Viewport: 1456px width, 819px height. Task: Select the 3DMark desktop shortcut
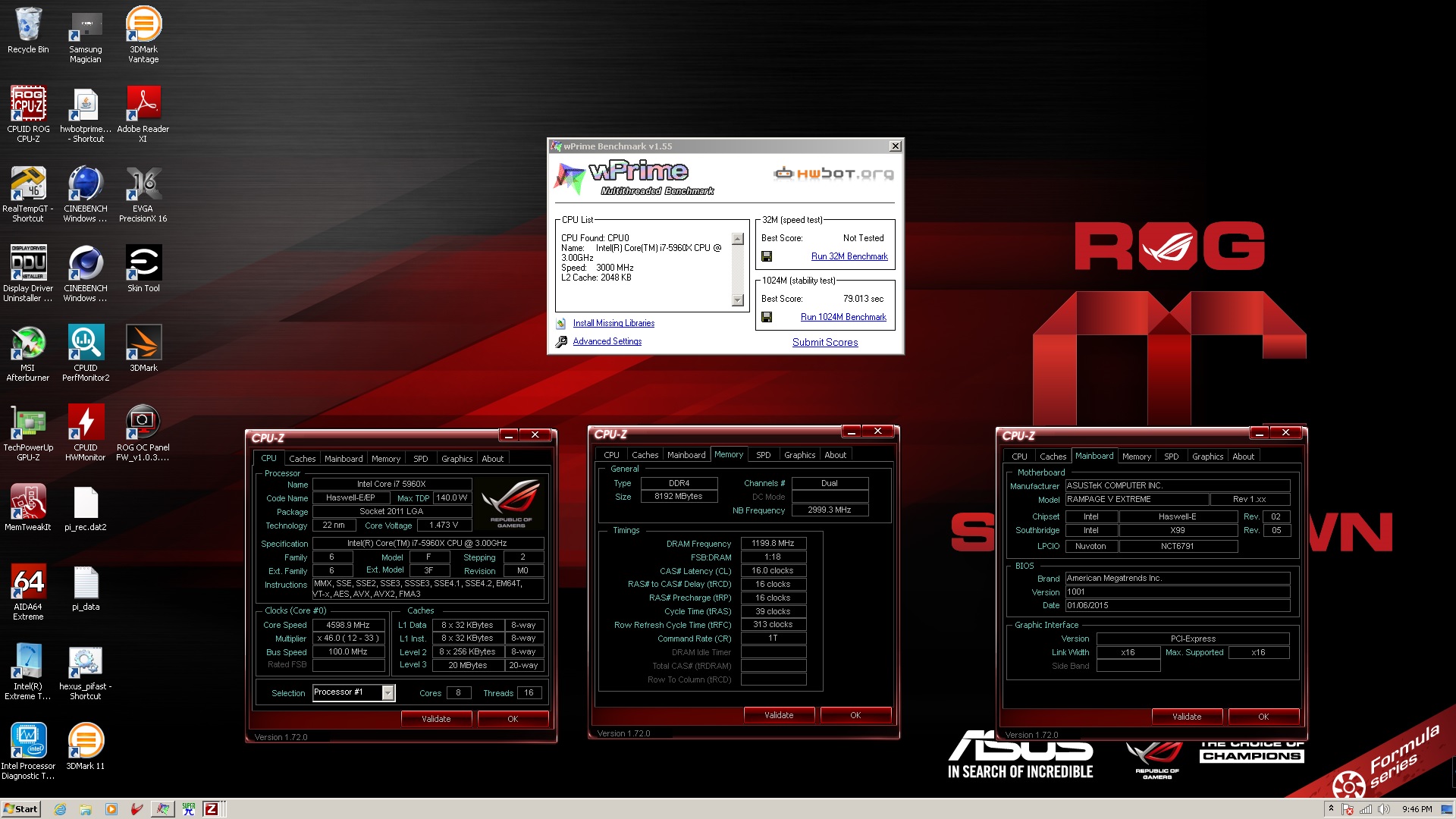coord(143,348)
